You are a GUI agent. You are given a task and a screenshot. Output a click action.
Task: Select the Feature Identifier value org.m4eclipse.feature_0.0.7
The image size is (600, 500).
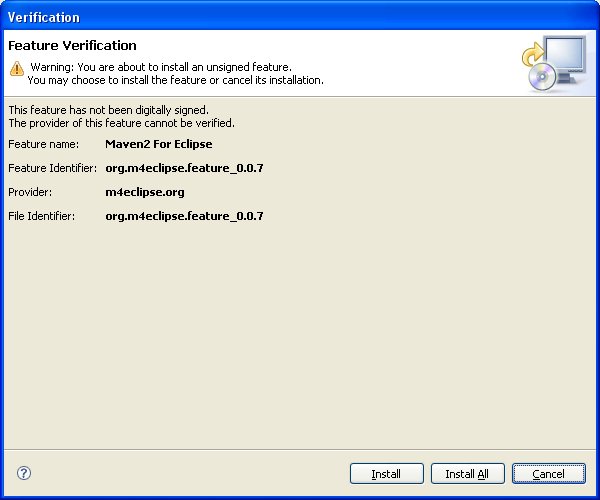184,168
